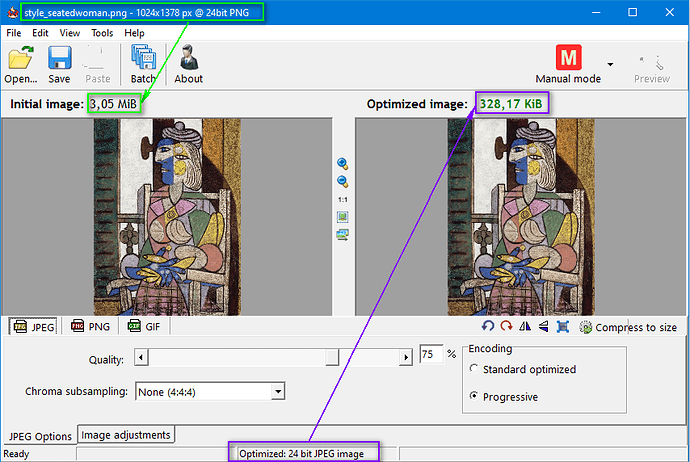Open the Edit menu

(40, 33)
